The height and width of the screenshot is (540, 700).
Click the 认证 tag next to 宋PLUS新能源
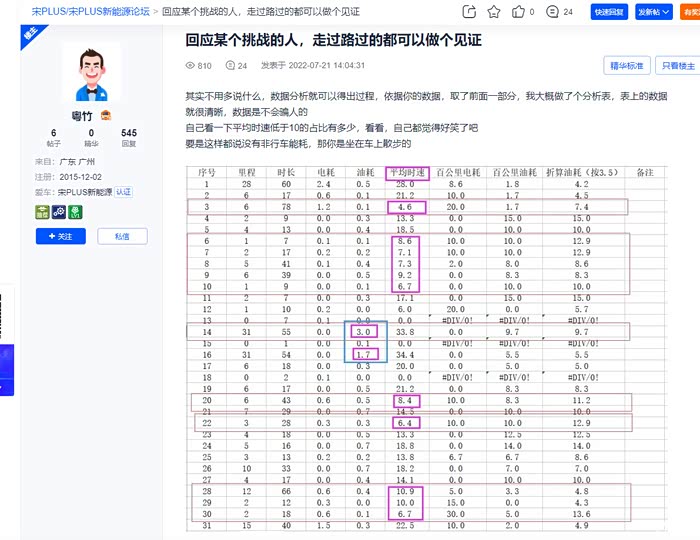(124, 192)
